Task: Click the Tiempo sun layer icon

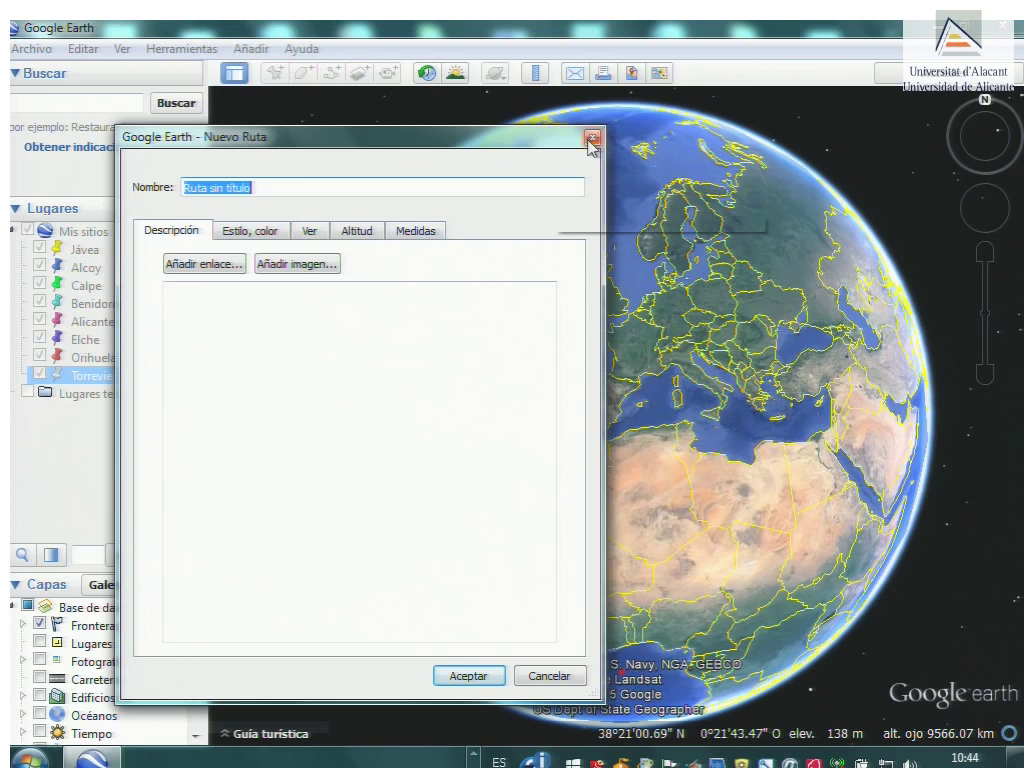Action: [57, 733]
